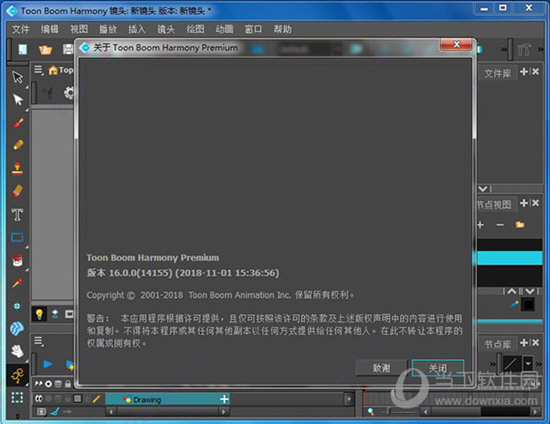Open the 视图 menu
Image resolution: width=550 pixels, height=424 pixels.
[x=79, y=29]
